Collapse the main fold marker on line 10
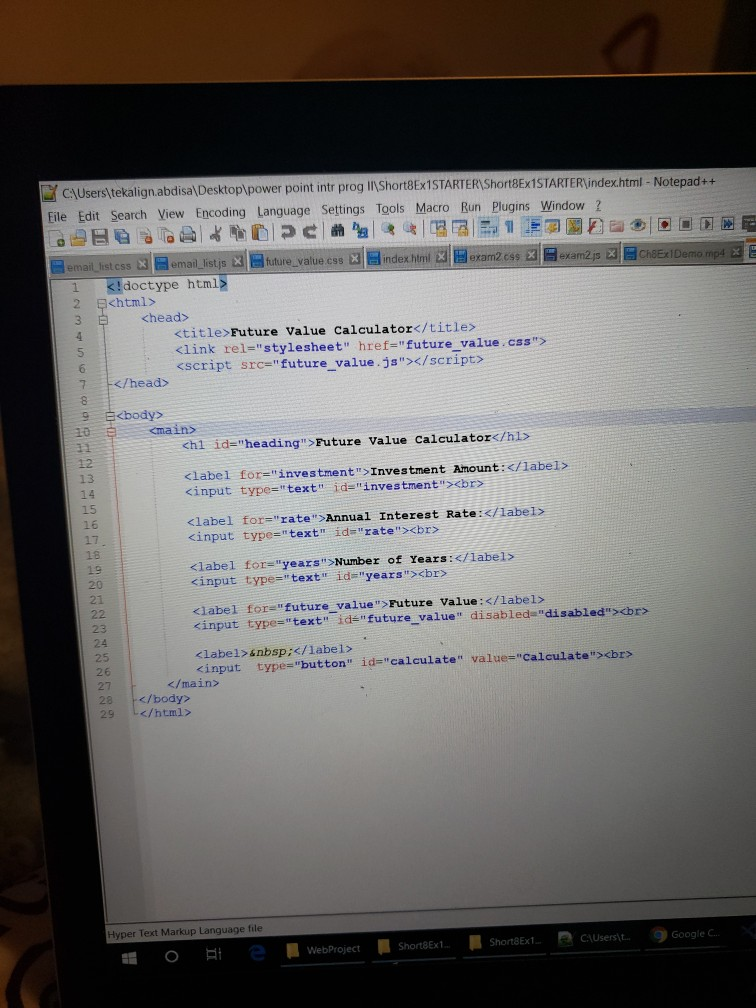756x1008 pixels. click(x=111, y=432)
